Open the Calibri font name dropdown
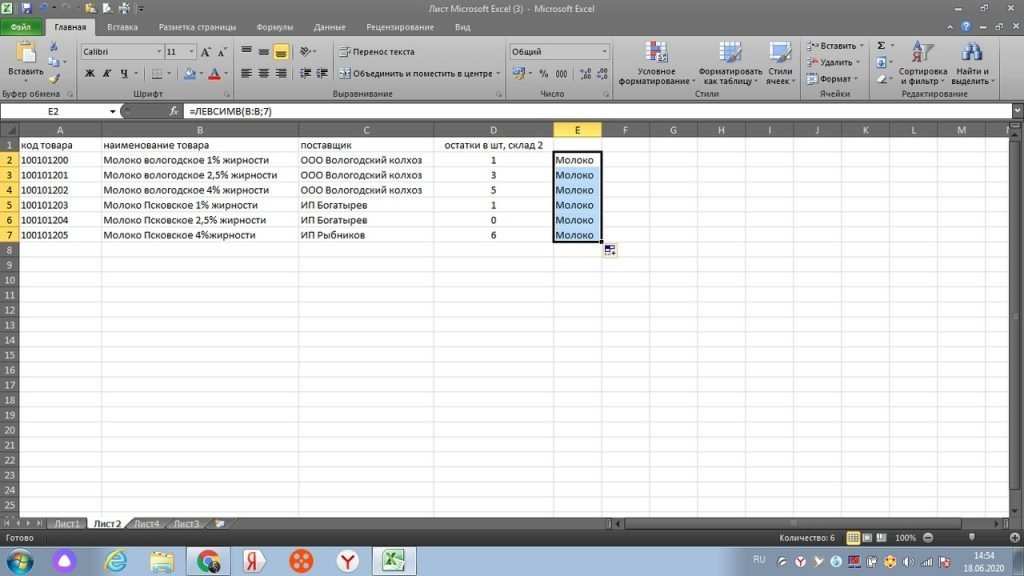 (x=158, y=52)
